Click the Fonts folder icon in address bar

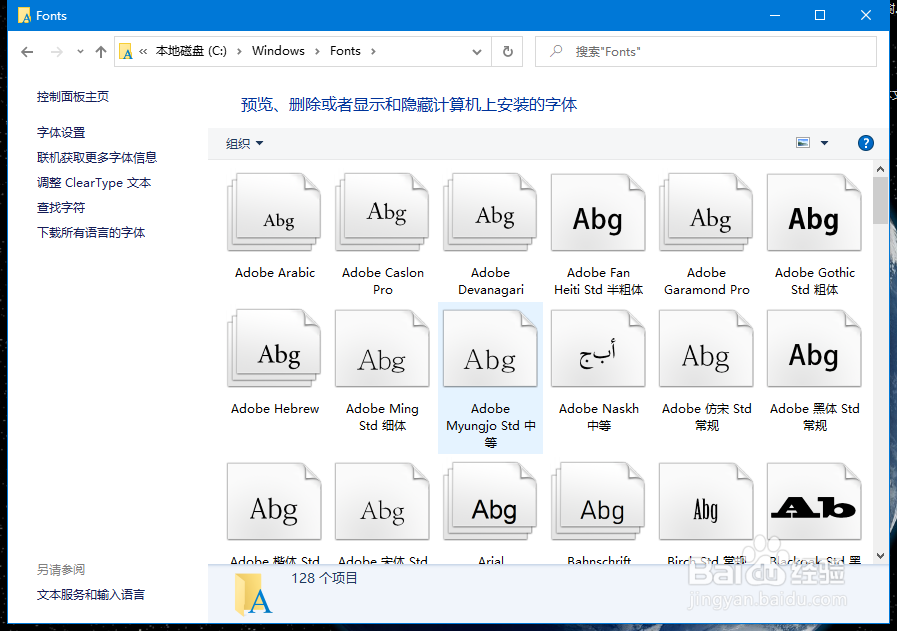tap(126, 51)
